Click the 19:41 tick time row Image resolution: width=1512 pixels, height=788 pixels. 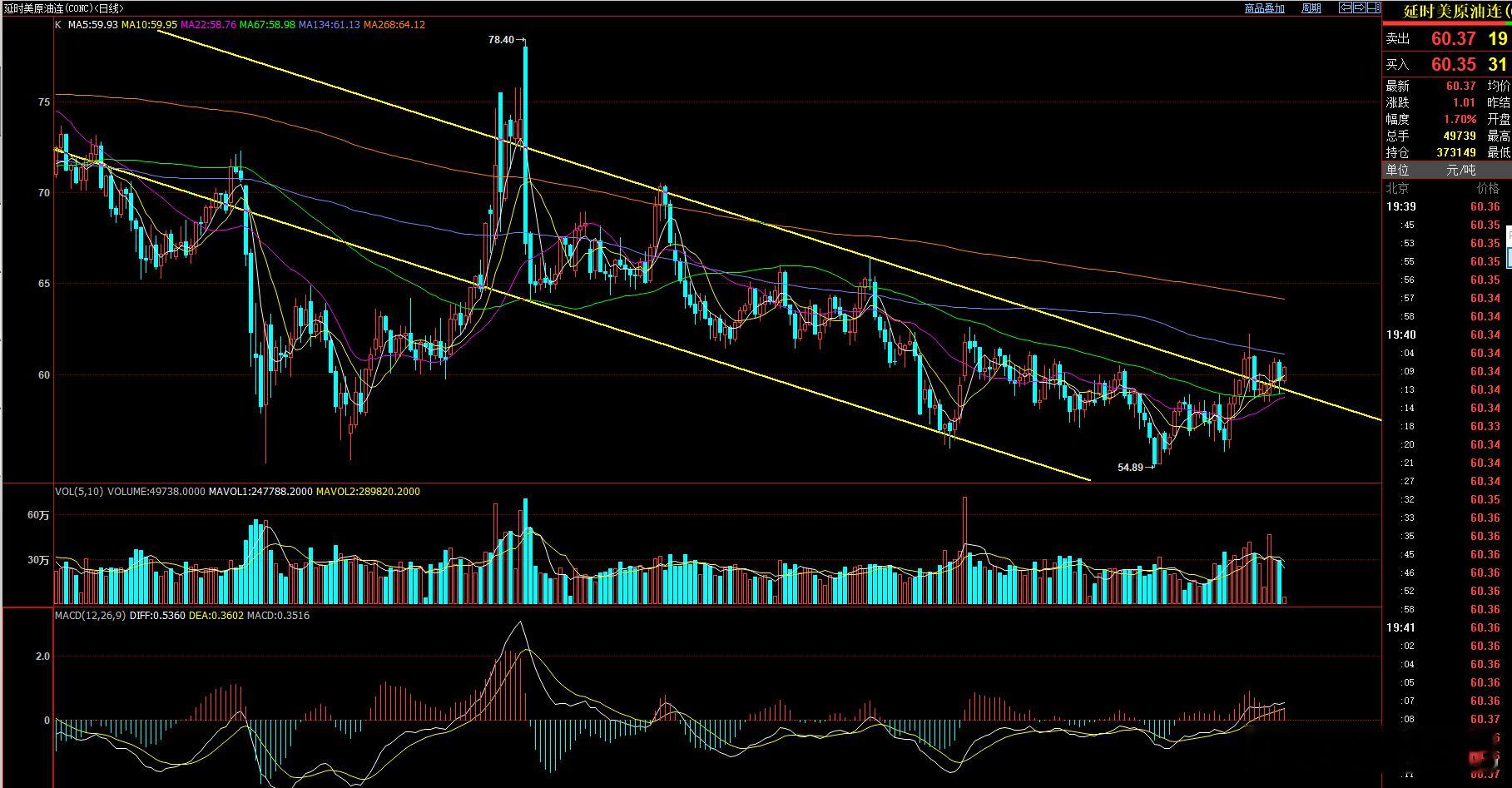click(1446, 627)
